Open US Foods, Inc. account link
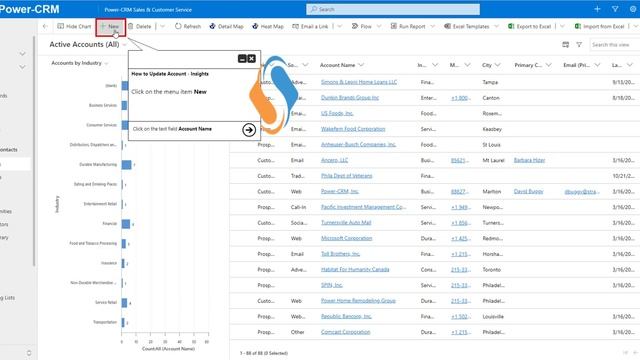 click(x=337, y=113)
